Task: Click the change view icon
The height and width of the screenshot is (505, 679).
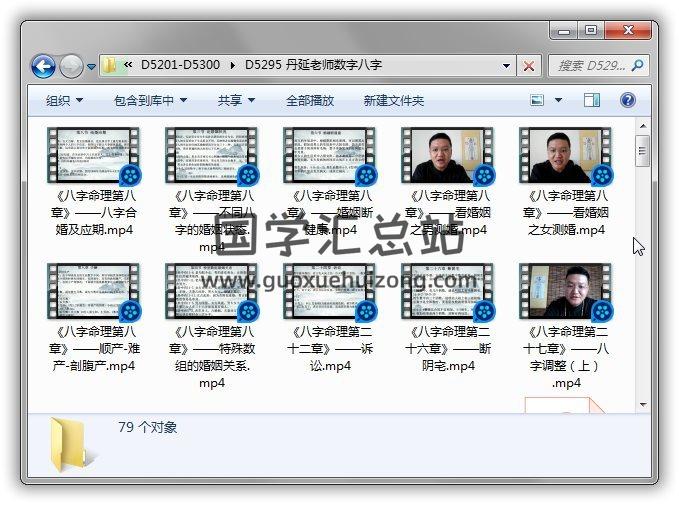Action: (537, 100)
